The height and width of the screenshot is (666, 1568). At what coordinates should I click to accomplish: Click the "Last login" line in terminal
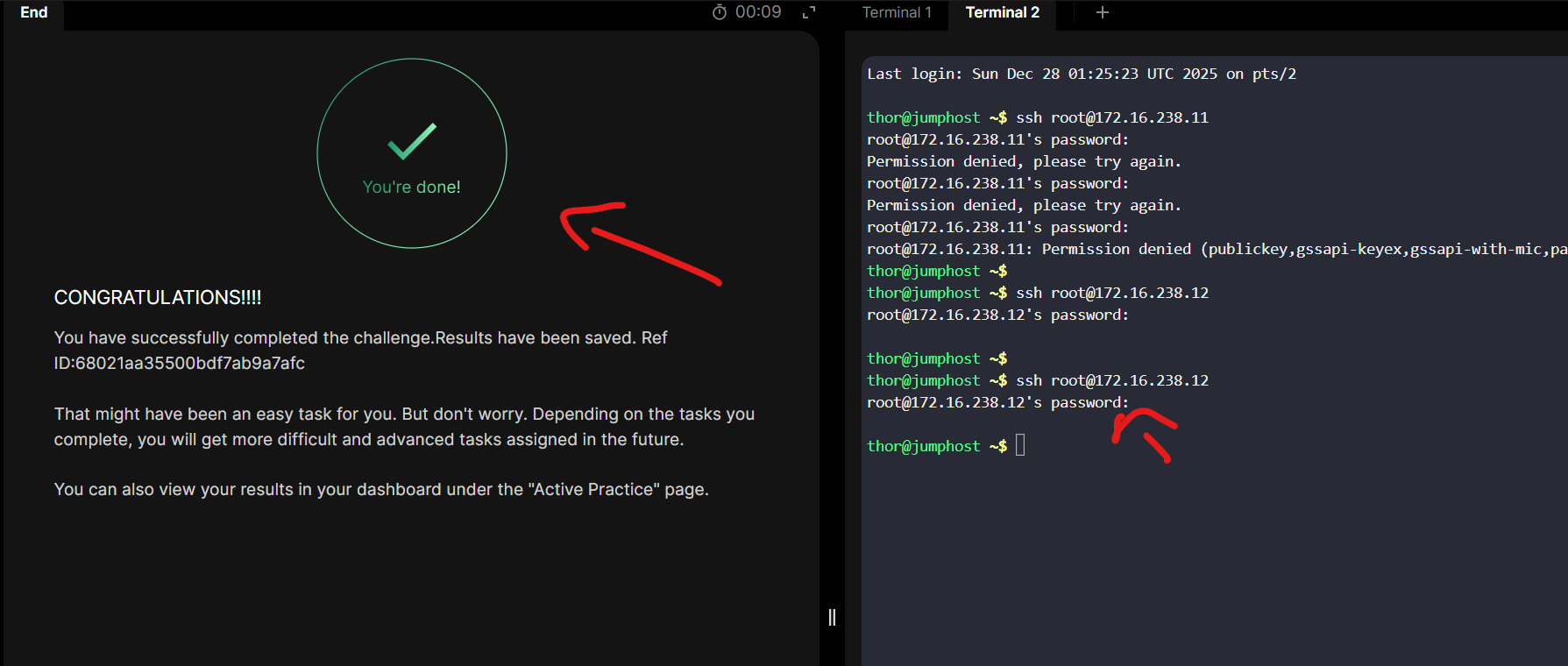click(1081, 74)
